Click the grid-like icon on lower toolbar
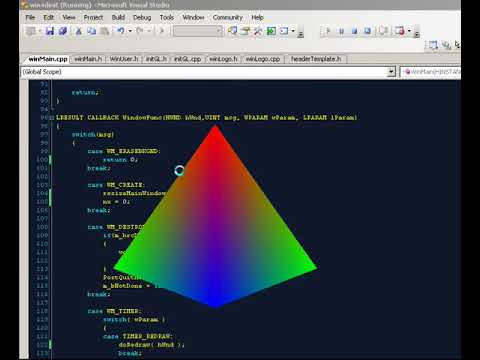The height and width of the screenshot is (360, 480). pyautogui.click(x=432, y=45)
